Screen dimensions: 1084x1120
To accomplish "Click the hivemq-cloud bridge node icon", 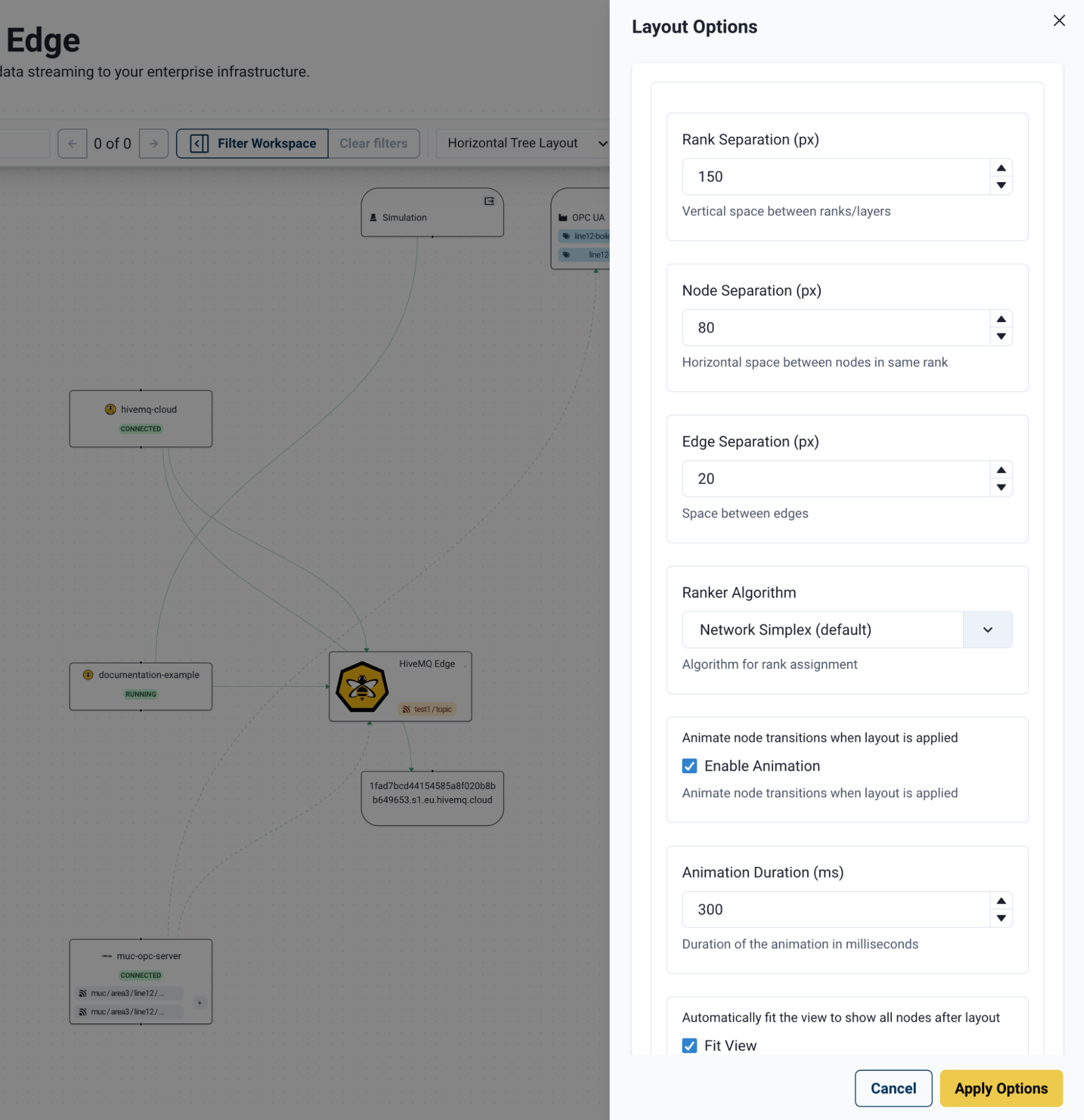I will coord(110,409).
